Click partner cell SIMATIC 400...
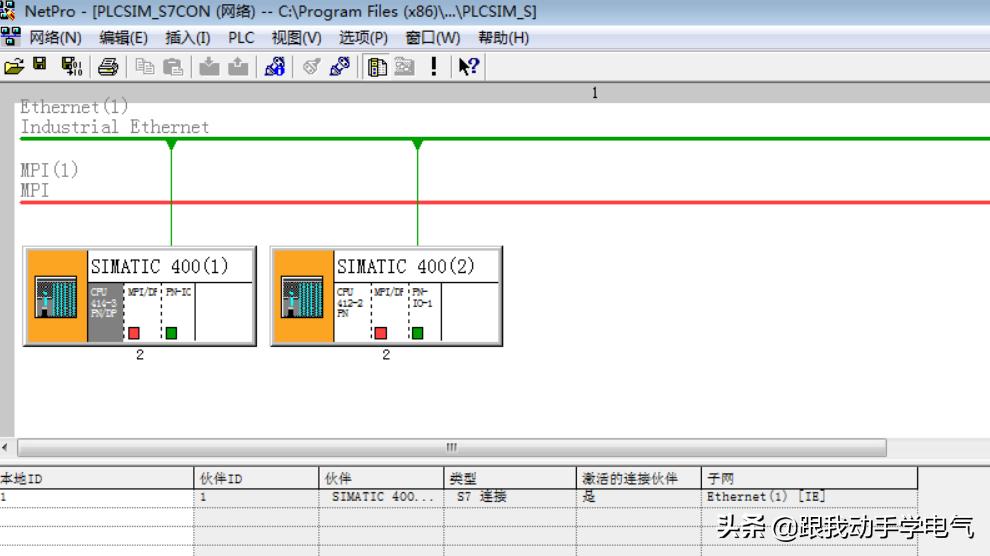This screenshot has height=556, width=990. click(383, 497)
